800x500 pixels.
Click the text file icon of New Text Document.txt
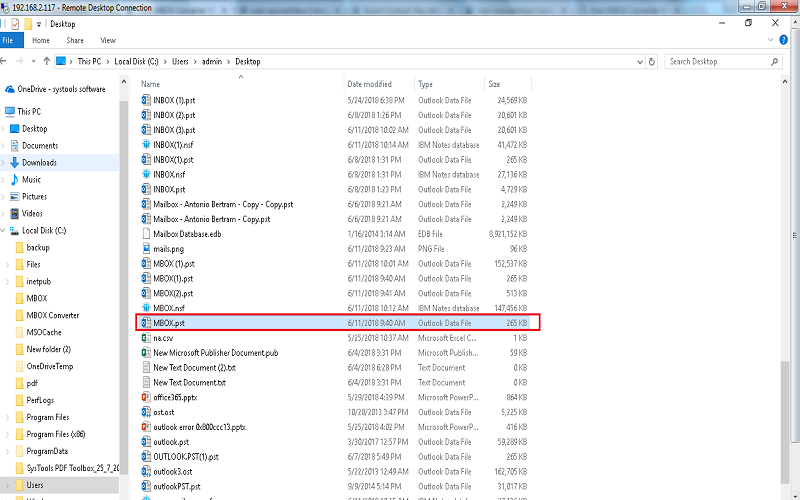pyautogui.click(x=146, y=382)
